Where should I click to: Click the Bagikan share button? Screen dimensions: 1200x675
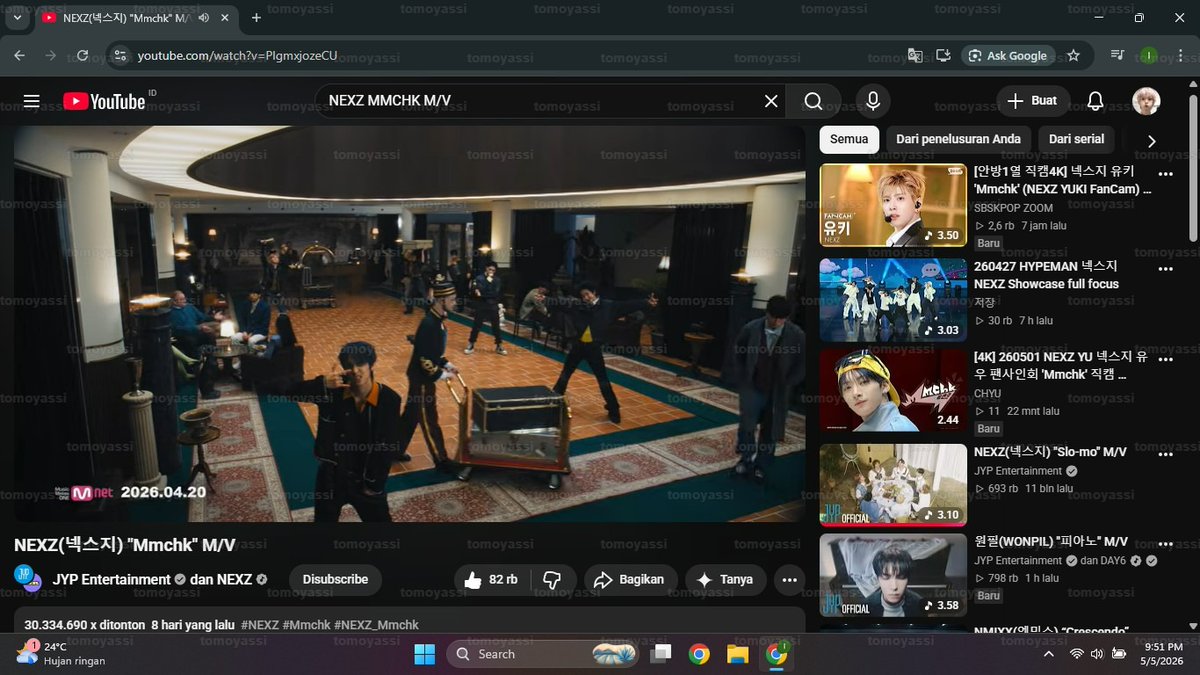pyautogui.click(x=630, y=579)
